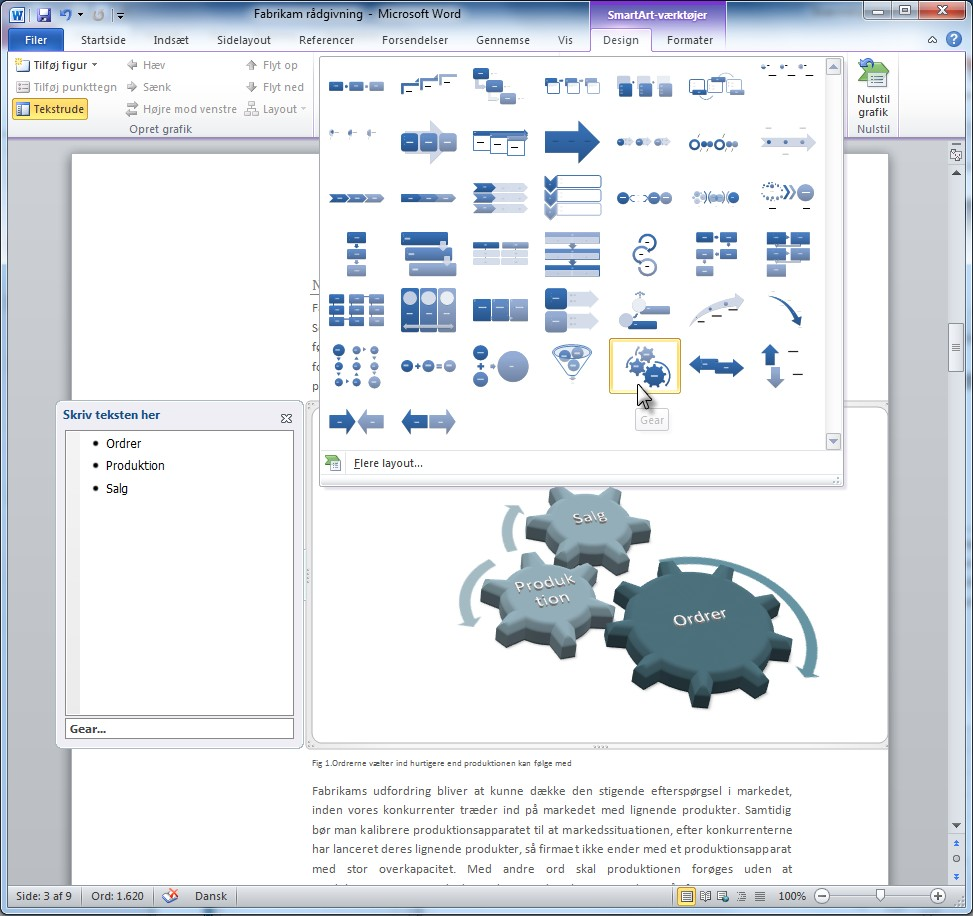The image size is (973, 916).
Task: Click Ord: 1.620 word count
Action: [117, 896]
